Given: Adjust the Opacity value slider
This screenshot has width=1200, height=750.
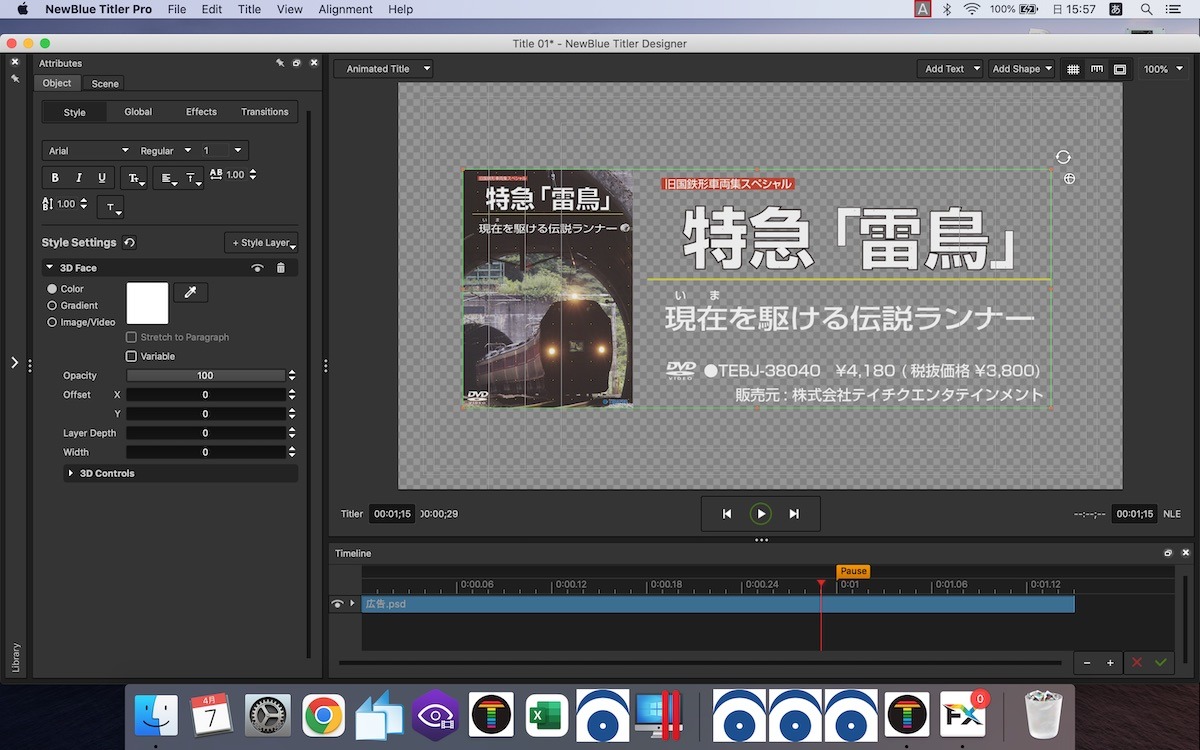Looking at the screenshot, I should click(x=205, y=376).
